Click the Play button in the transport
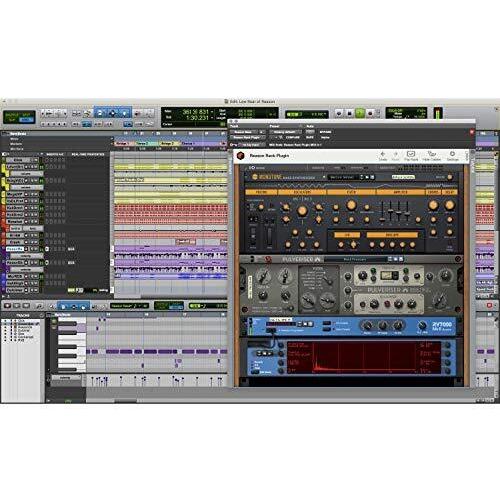 point(360,113)
